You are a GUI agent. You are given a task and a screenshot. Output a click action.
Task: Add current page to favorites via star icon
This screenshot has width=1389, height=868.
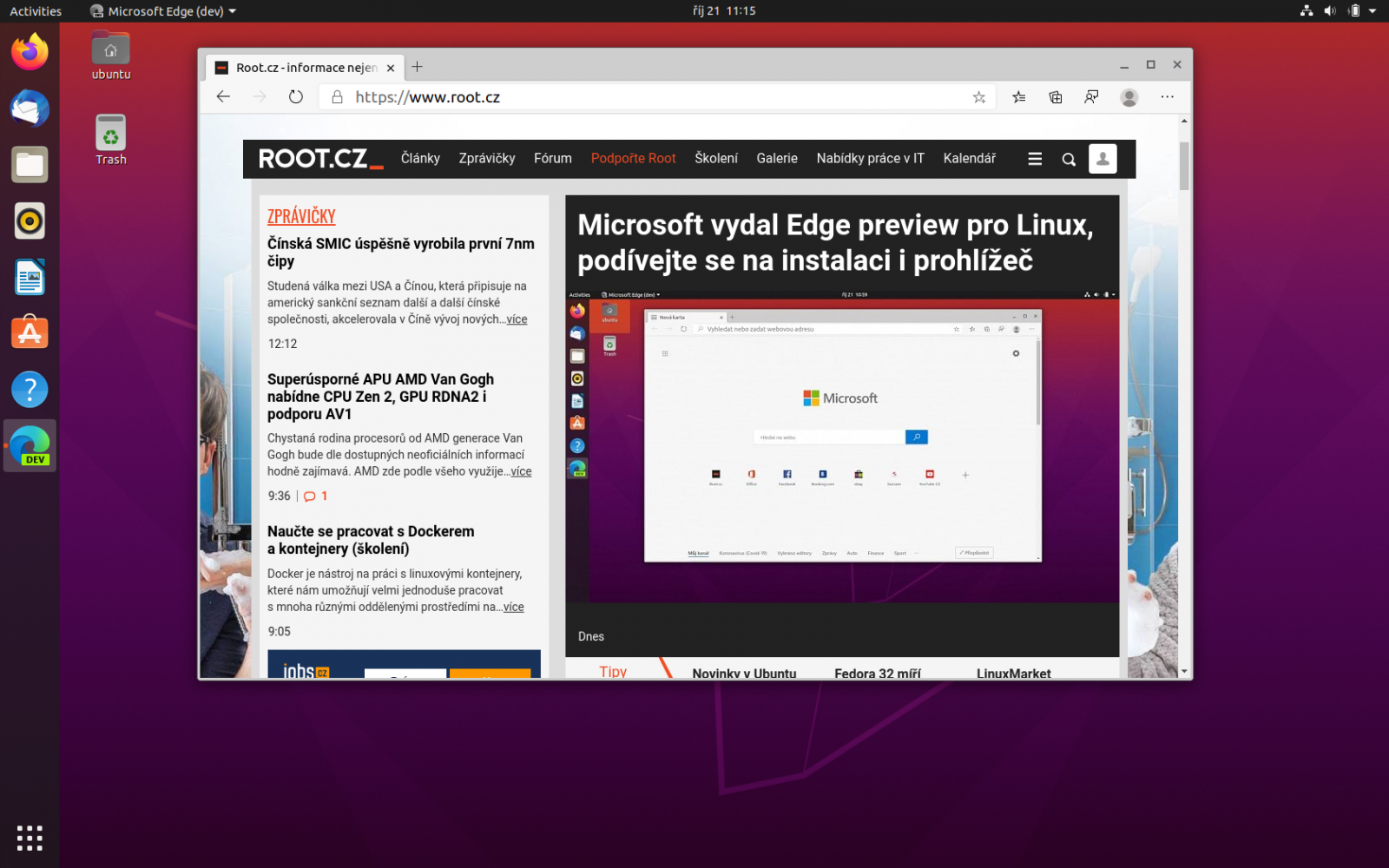tap(979, 96)
